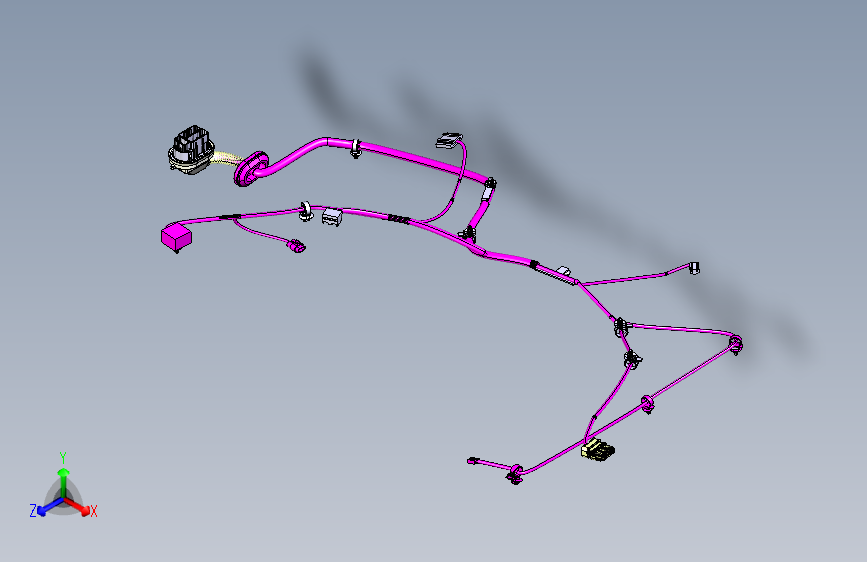Select the small white connector on the far-right branch
Image resolution: width=867 pixels, height=562 pixels.
click(694, 268)
